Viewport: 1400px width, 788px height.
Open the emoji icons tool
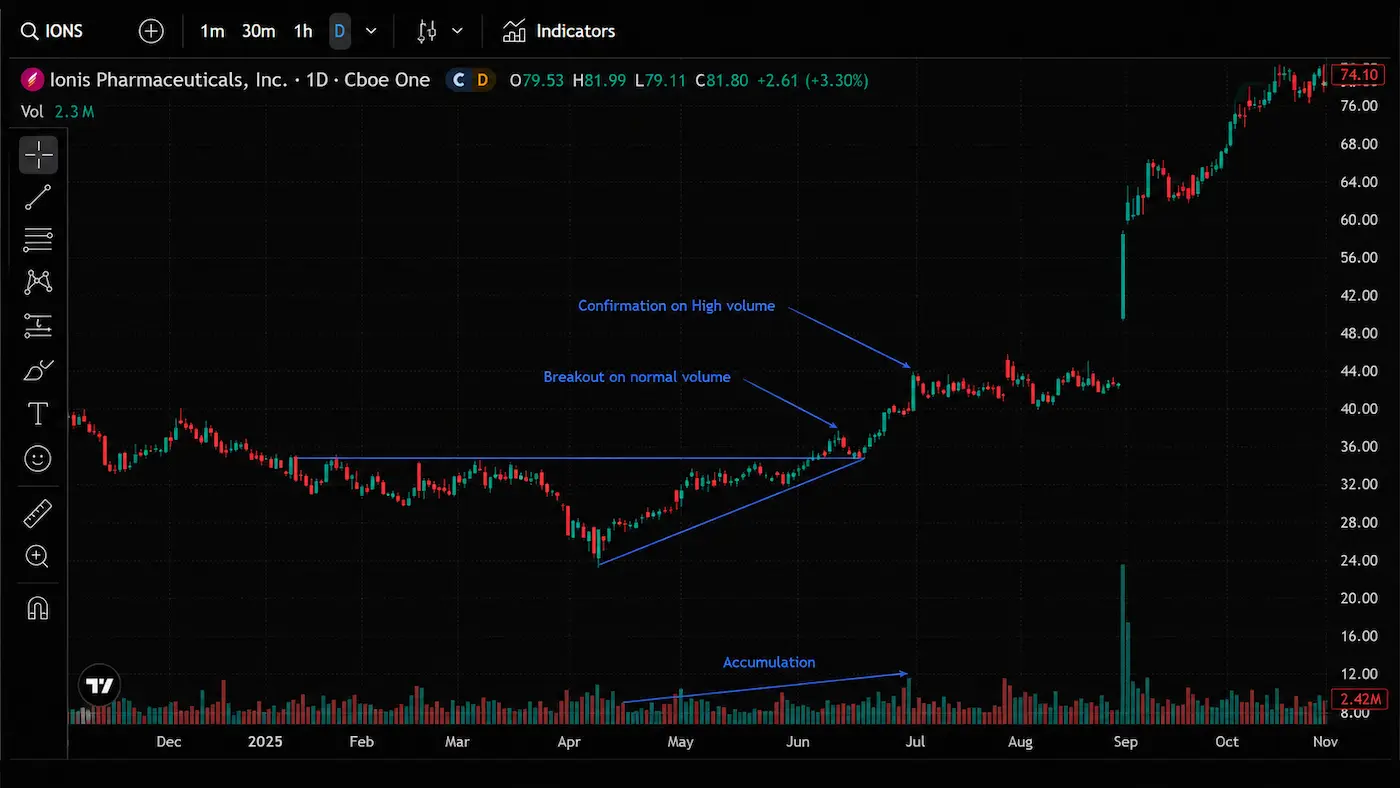(x=38, y=458)
